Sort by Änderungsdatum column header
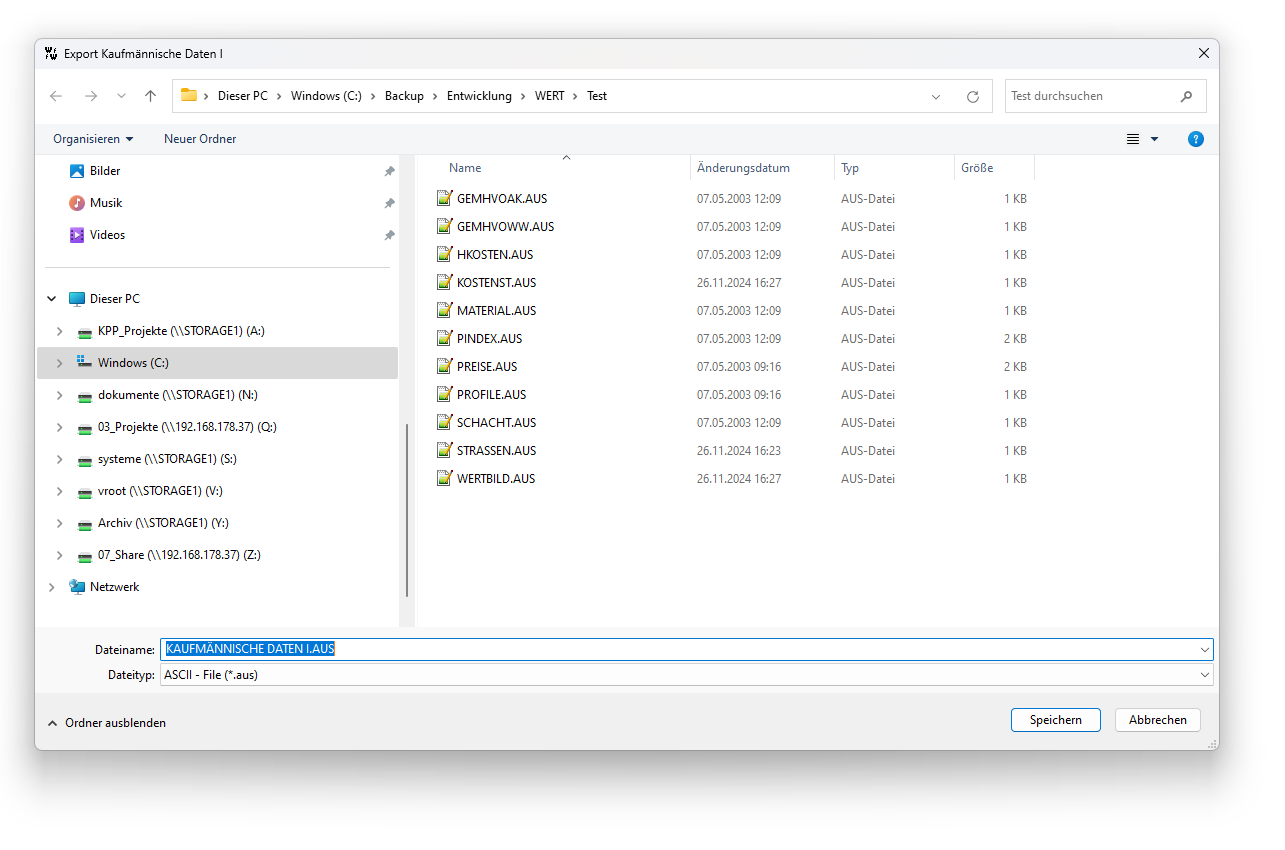Viewport: 1285px width, 850px height. click(x=743, y=168)
